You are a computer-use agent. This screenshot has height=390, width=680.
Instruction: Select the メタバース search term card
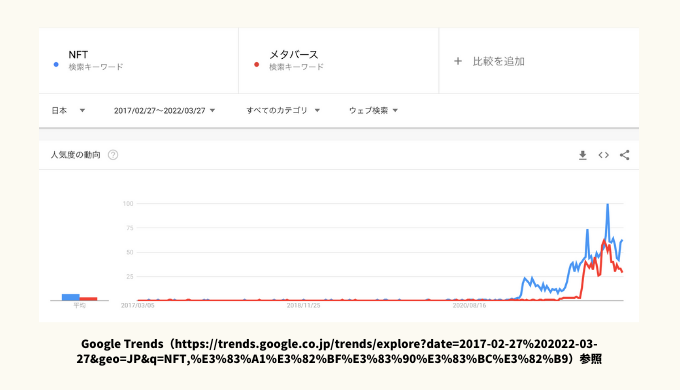tap(338, 61)
